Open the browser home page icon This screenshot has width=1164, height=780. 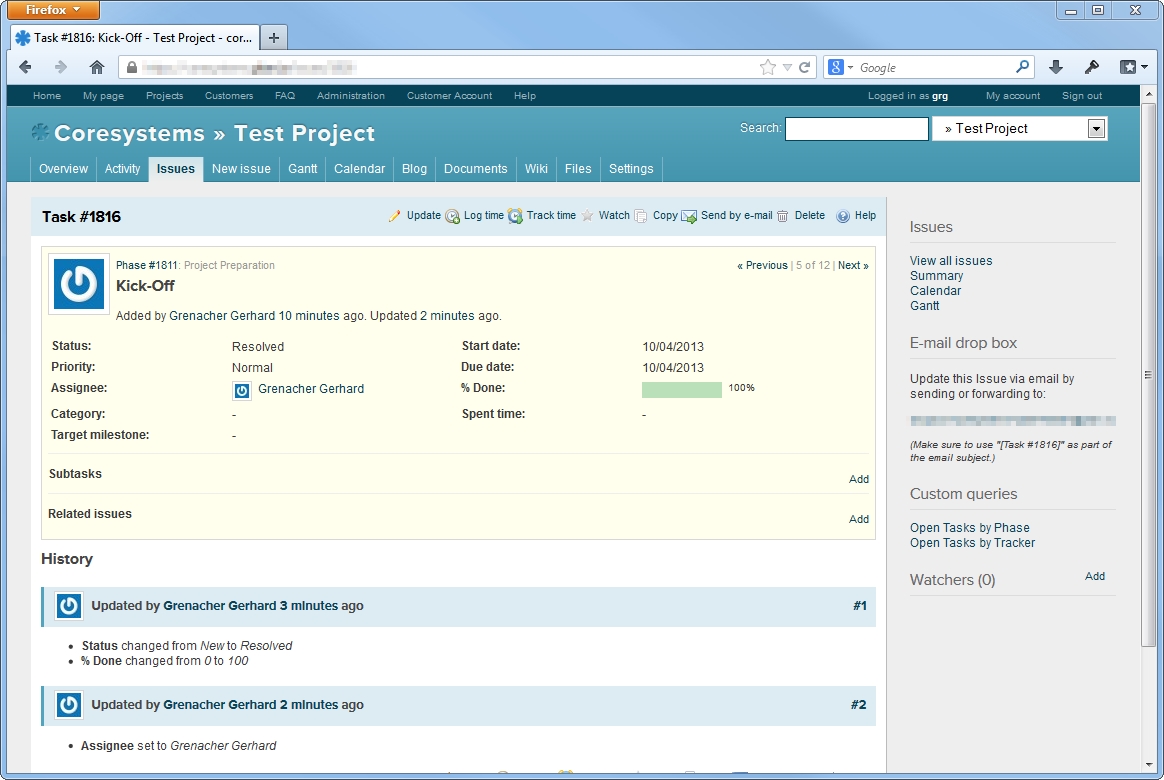(x=97, y=68)
